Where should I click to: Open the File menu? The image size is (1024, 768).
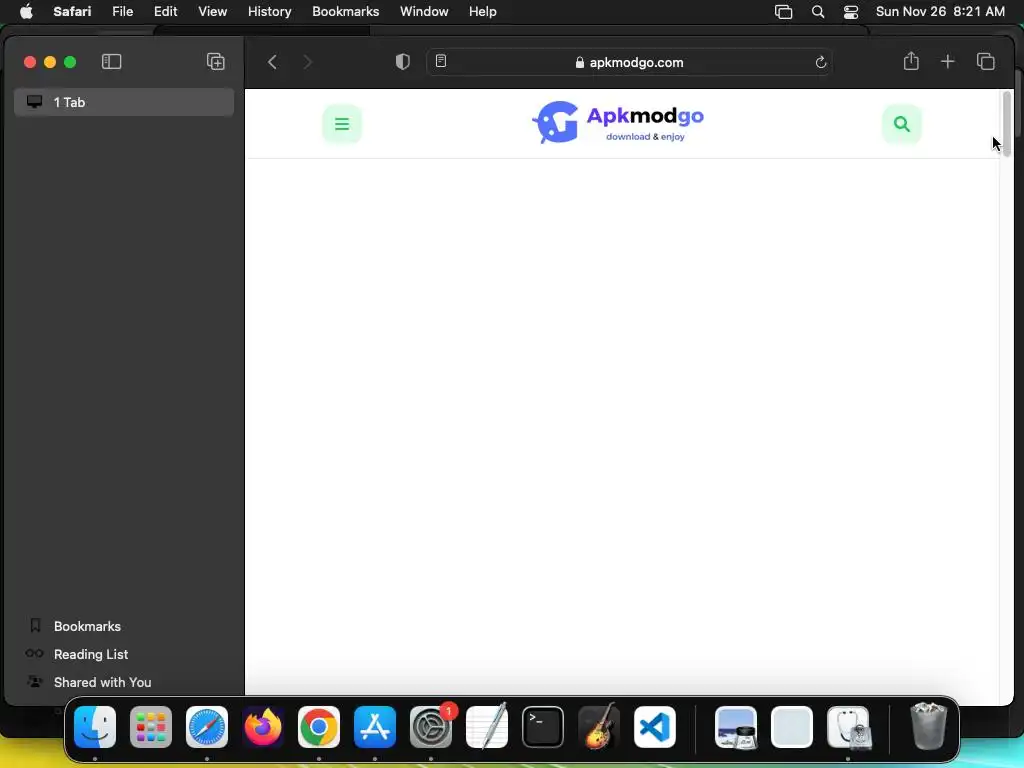tap(122, 12)
